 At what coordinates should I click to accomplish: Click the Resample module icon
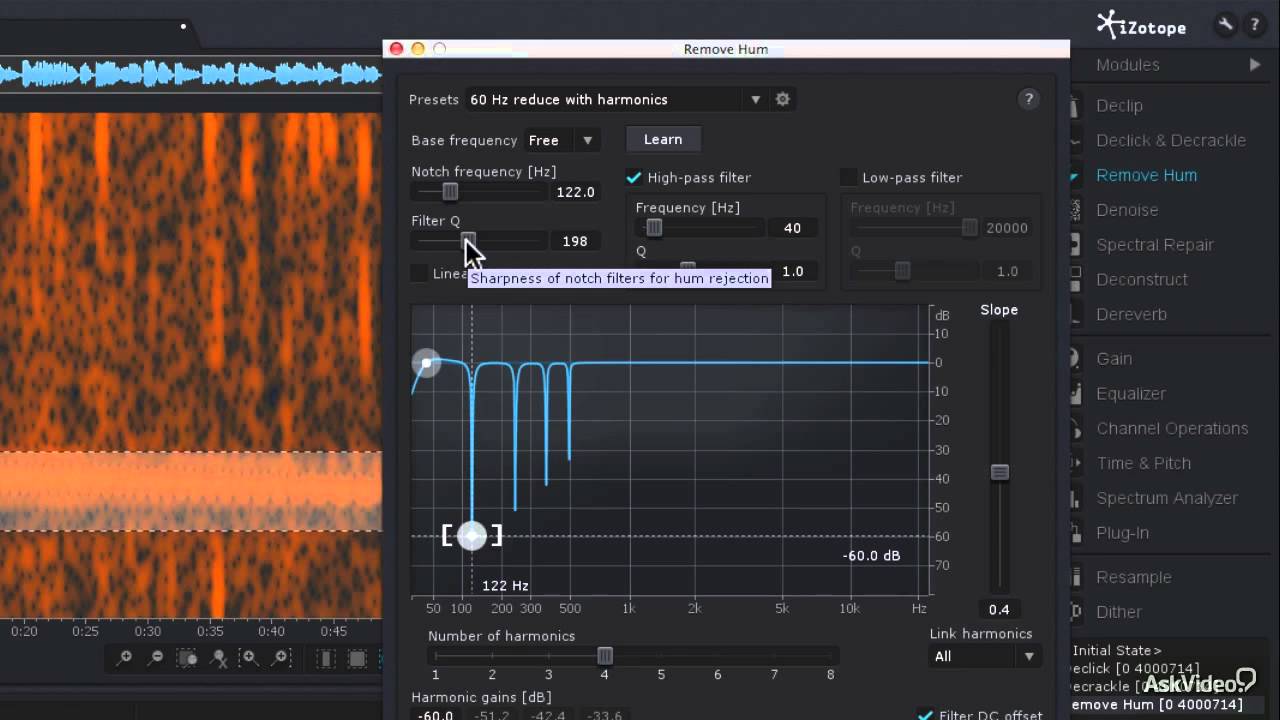point(1076,577)
